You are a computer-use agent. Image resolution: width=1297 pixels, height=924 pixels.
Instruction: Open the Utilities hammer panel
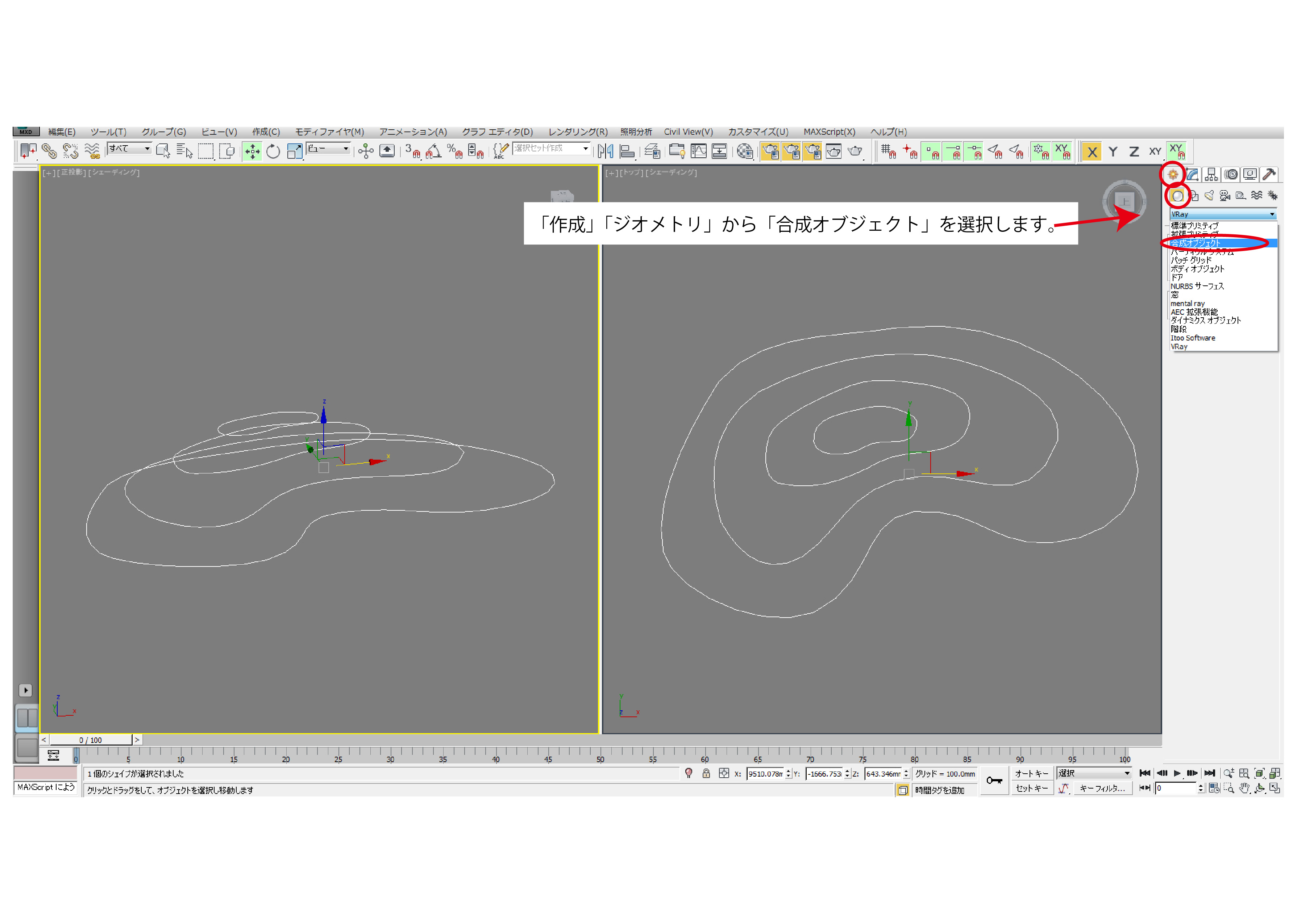[1268, 175]
